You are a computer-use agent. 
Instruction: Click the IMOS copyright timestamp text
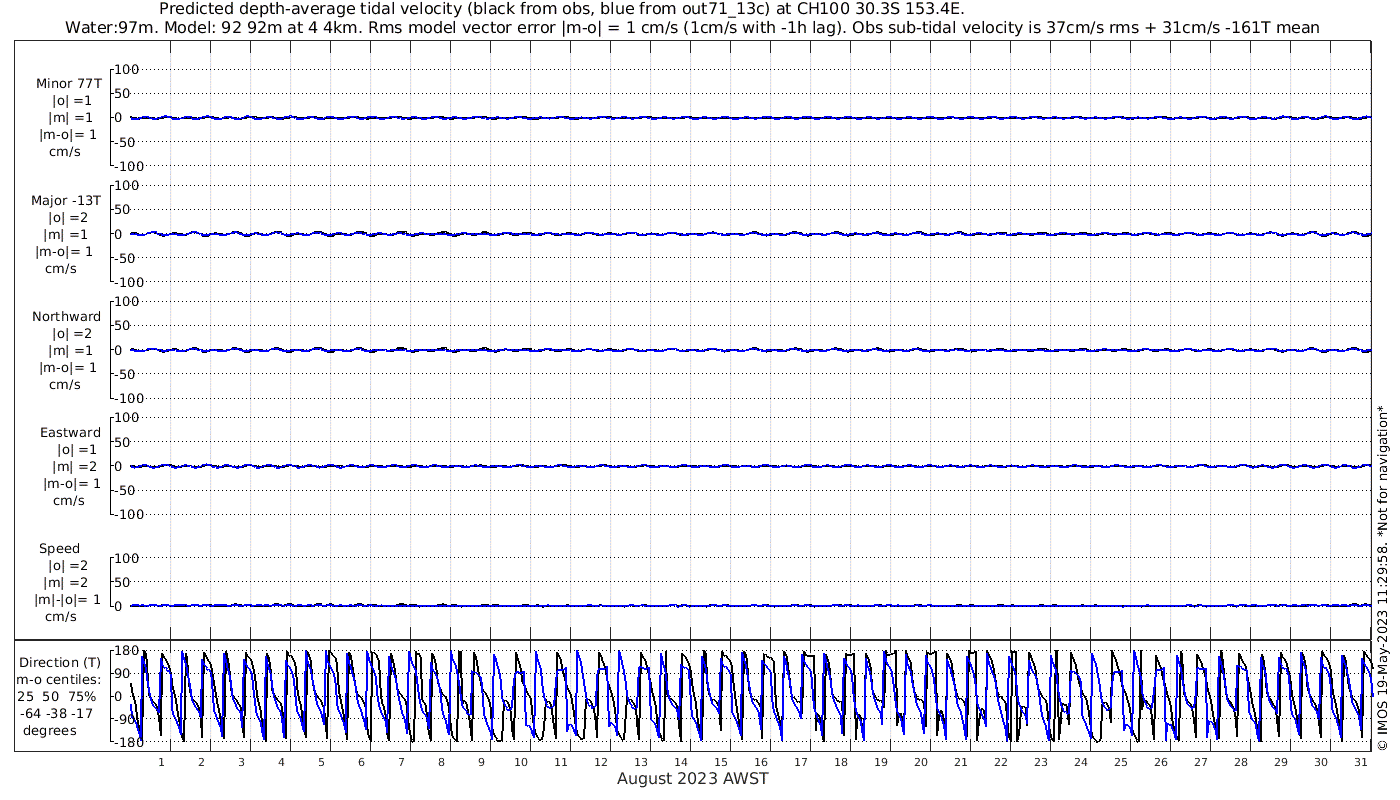1383,578
